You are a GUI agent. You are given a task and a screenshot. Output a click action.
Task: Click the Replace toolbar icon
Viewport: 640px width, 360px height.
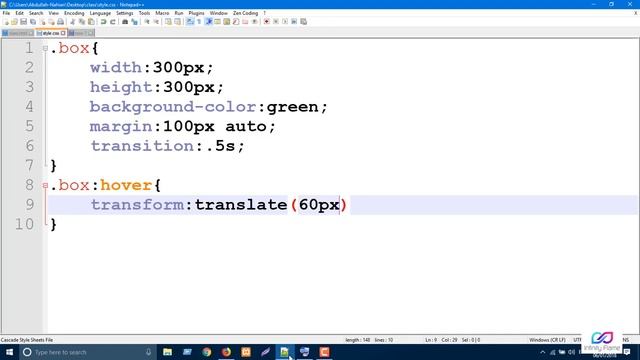(134, 22)
